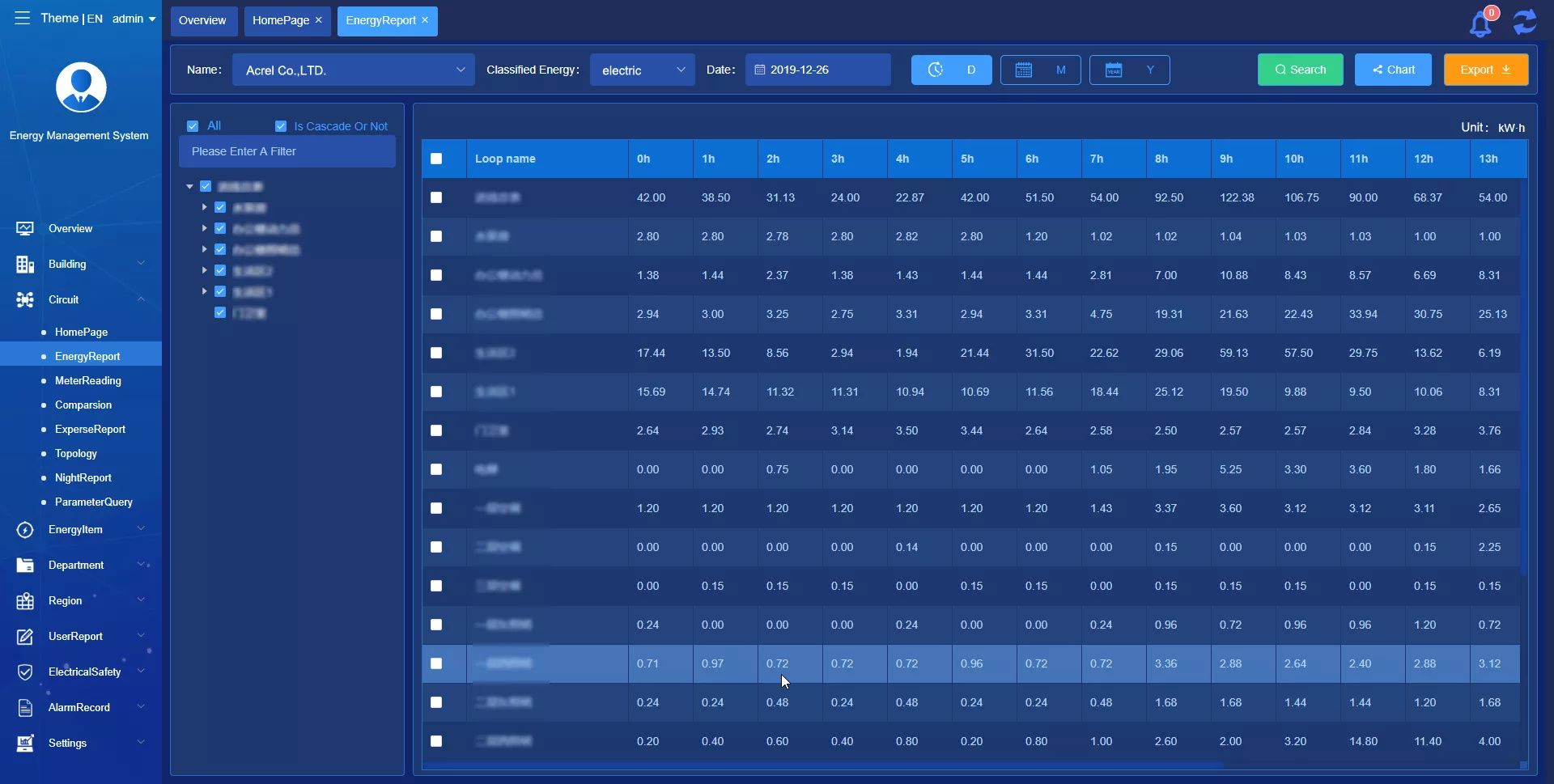Viewport: 1554px width, 784px height.
Task: Click the green Search button
Action: point(1301,70)
